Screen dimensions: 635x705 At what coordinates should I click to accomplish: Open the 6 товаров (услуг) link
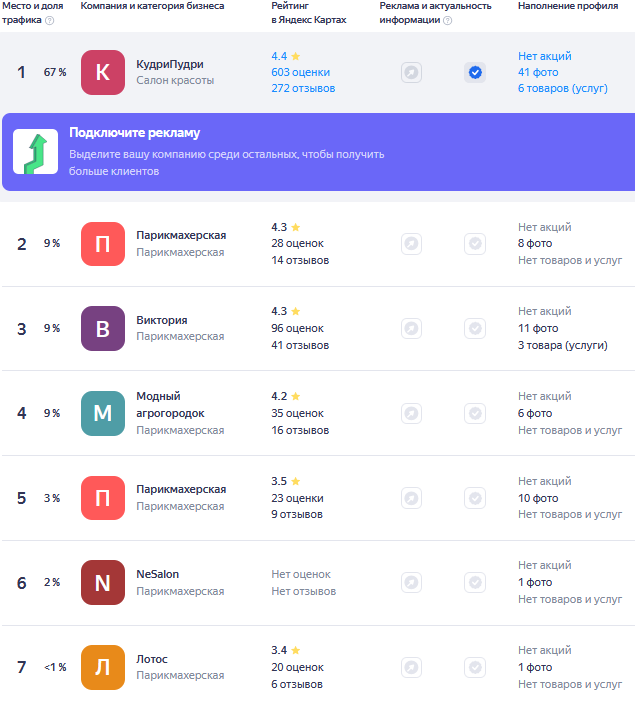click(563, 89)
